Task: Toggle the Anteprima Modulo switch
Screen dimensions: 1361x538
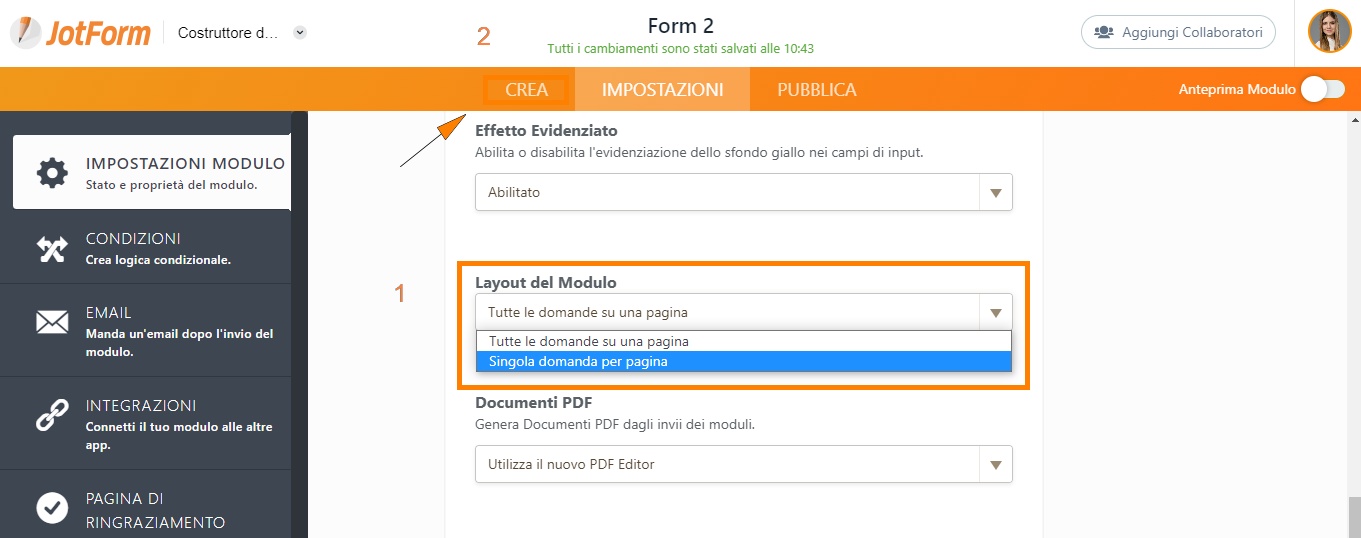Action: [x=1322, y=89]
